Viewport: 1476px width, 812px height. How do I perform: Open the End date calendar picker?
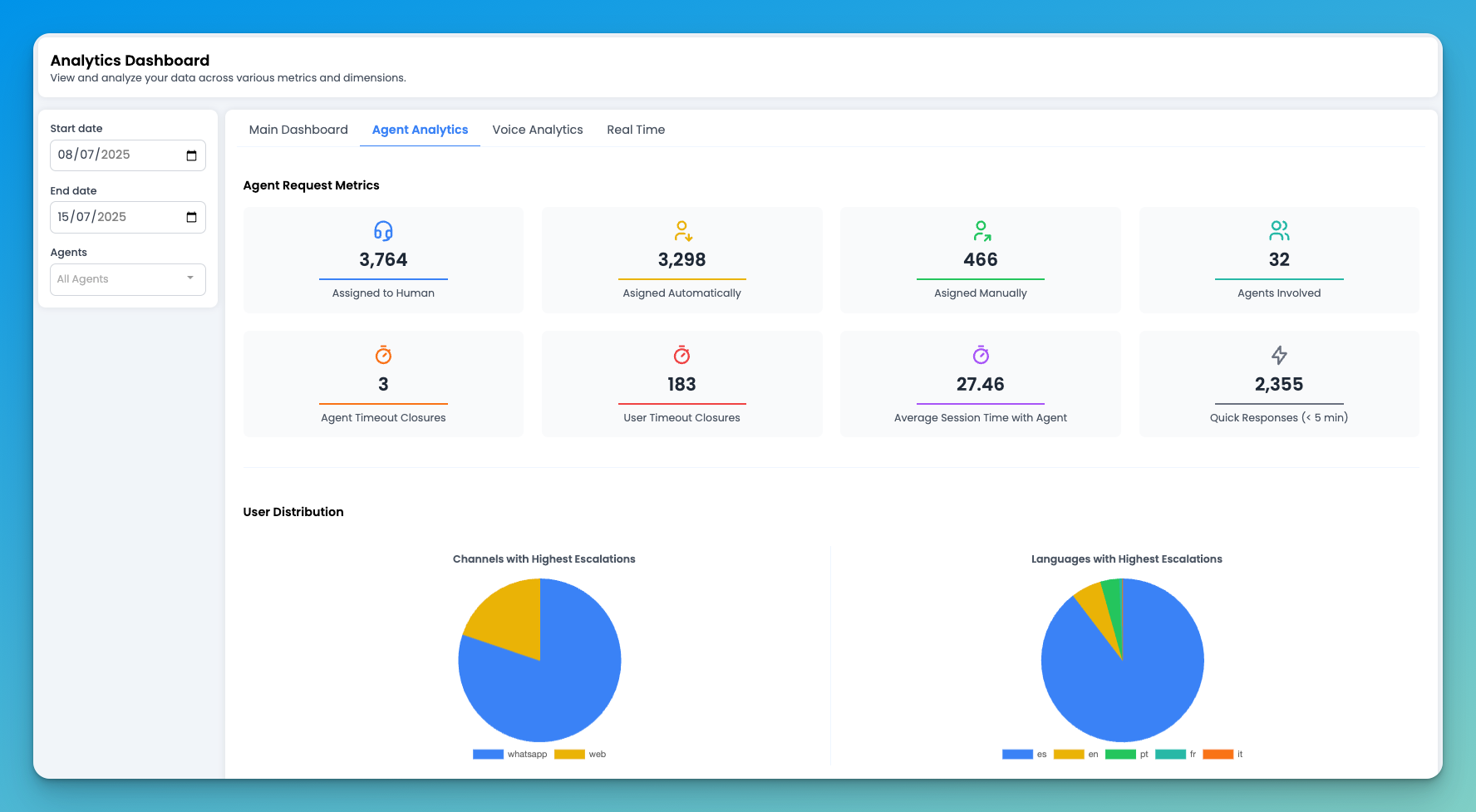click(x=192, y=217)
